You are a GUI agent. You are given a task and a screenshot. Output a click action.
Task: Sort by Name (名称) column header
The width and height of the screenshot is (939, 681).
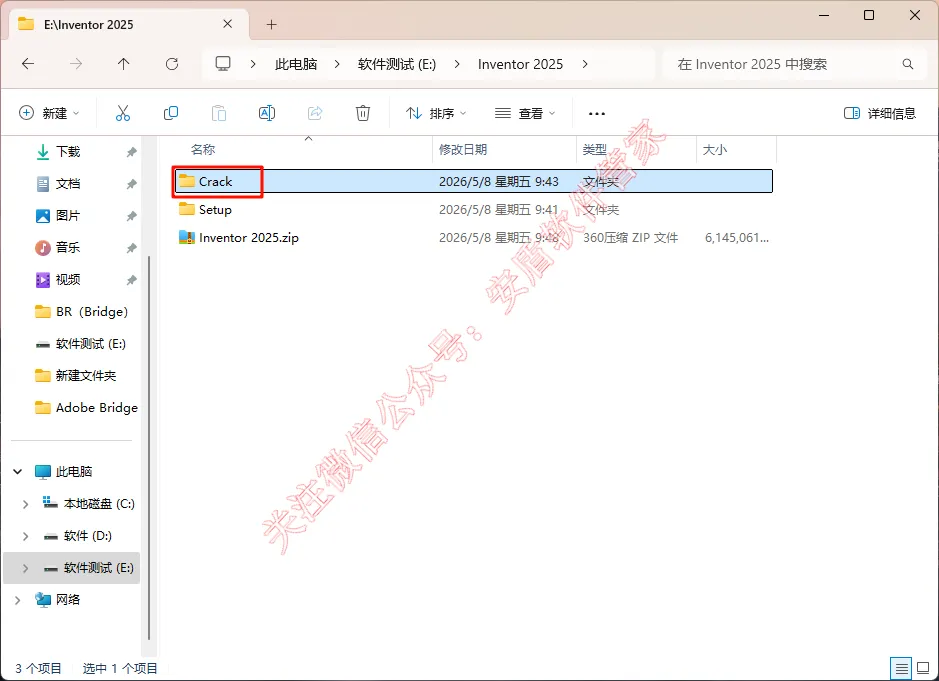[204, 150]
